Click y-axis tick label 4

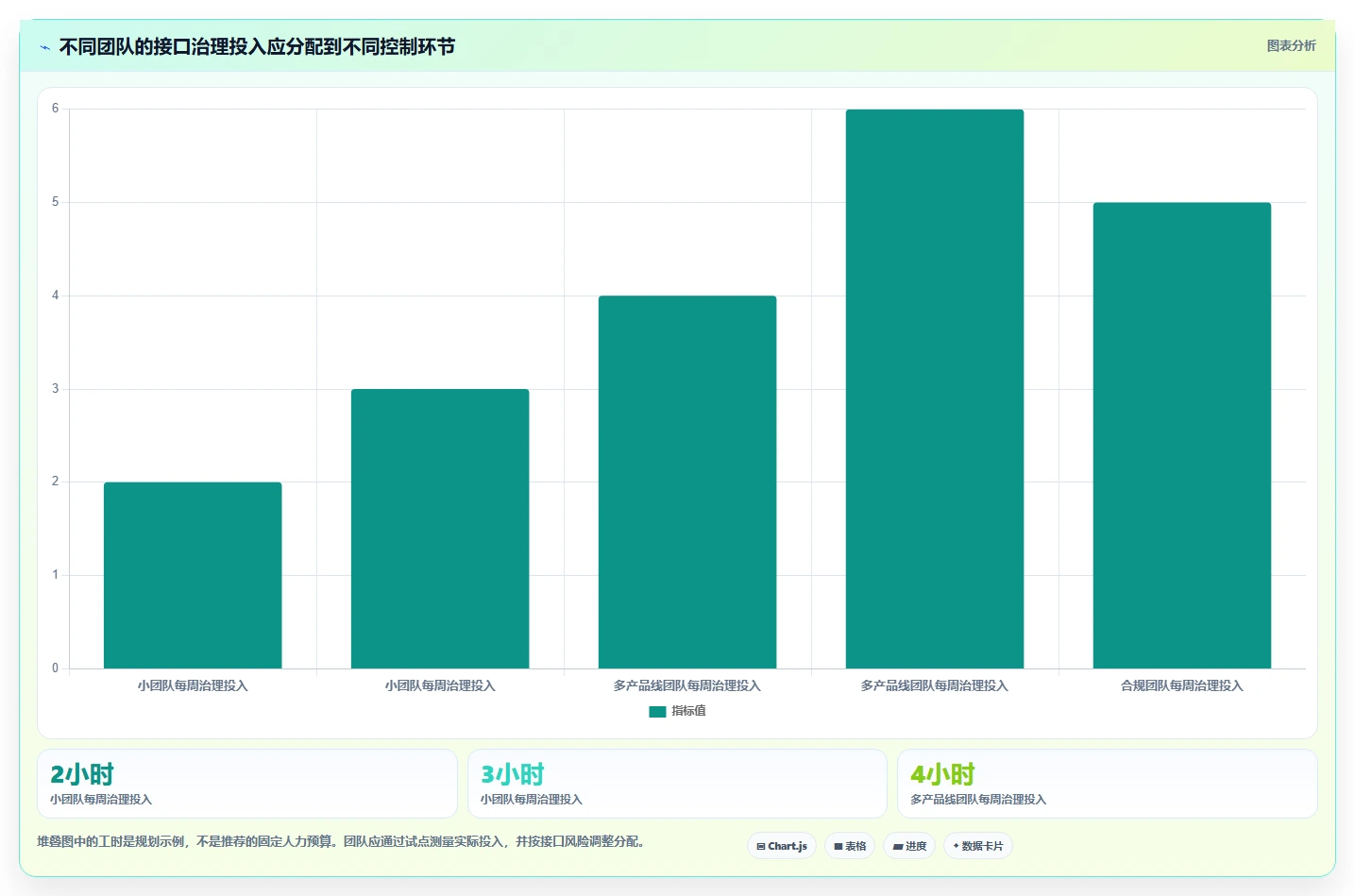point(55,296)
